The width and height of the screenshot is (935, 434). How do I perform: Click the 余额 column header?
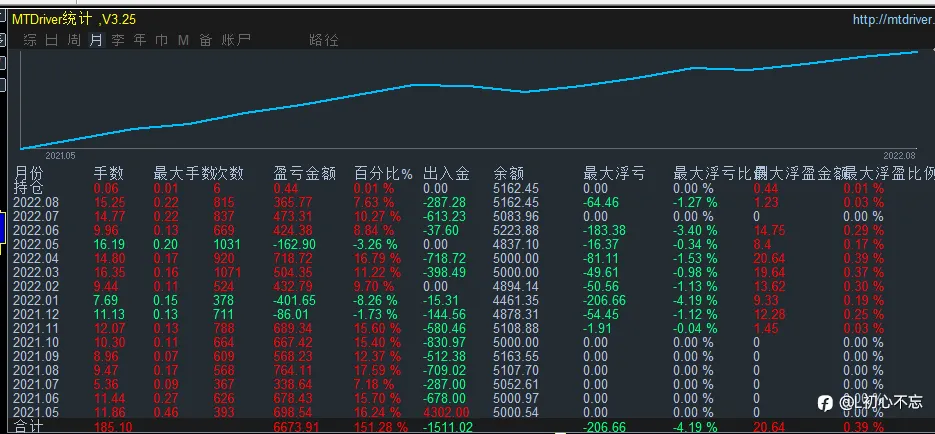click(509, 173)
